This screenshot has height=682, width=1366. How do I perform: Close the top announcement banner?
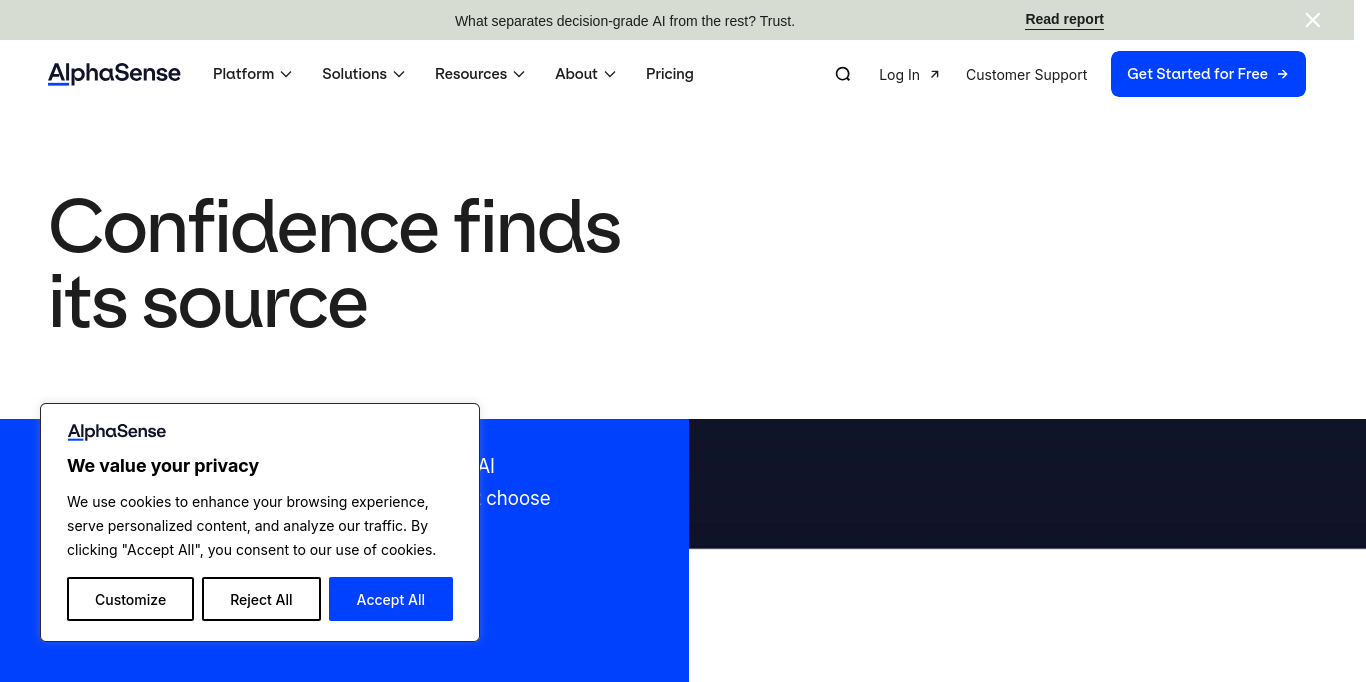click(1313, 20)
